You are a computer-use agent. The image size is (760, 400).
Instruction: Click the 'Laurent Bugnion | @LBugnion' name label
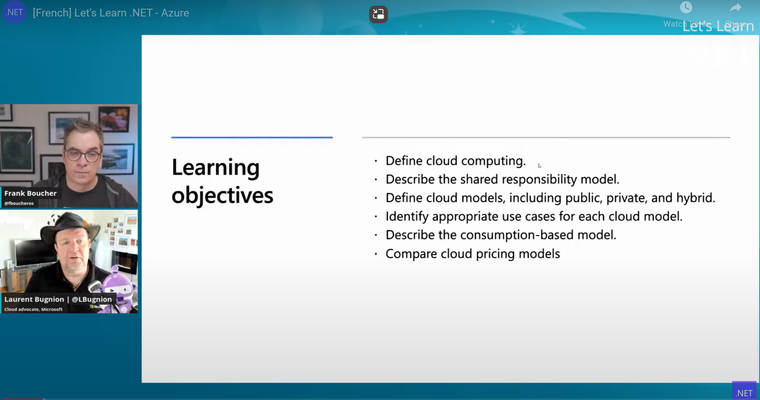[58, 299]
